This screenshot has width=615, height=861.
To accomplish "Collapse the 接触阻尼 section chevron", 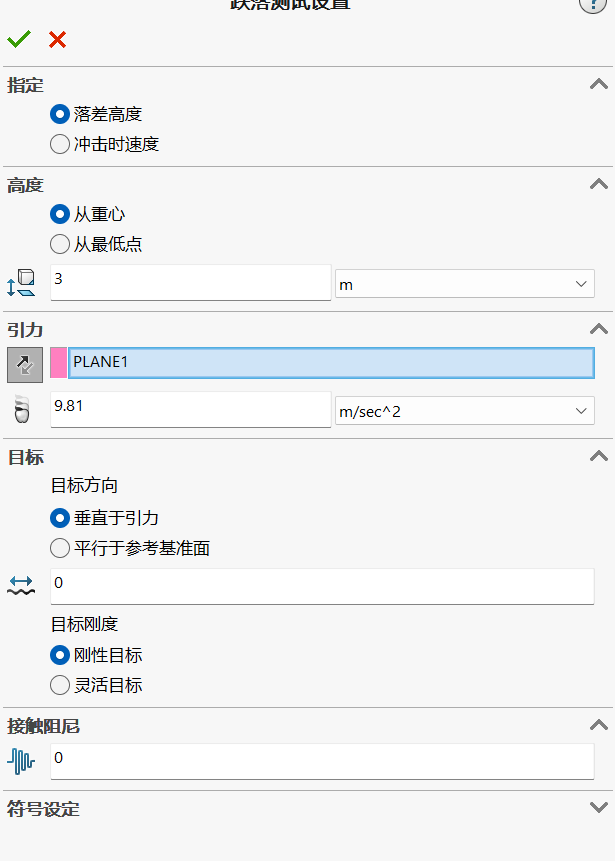I will 599,725.
